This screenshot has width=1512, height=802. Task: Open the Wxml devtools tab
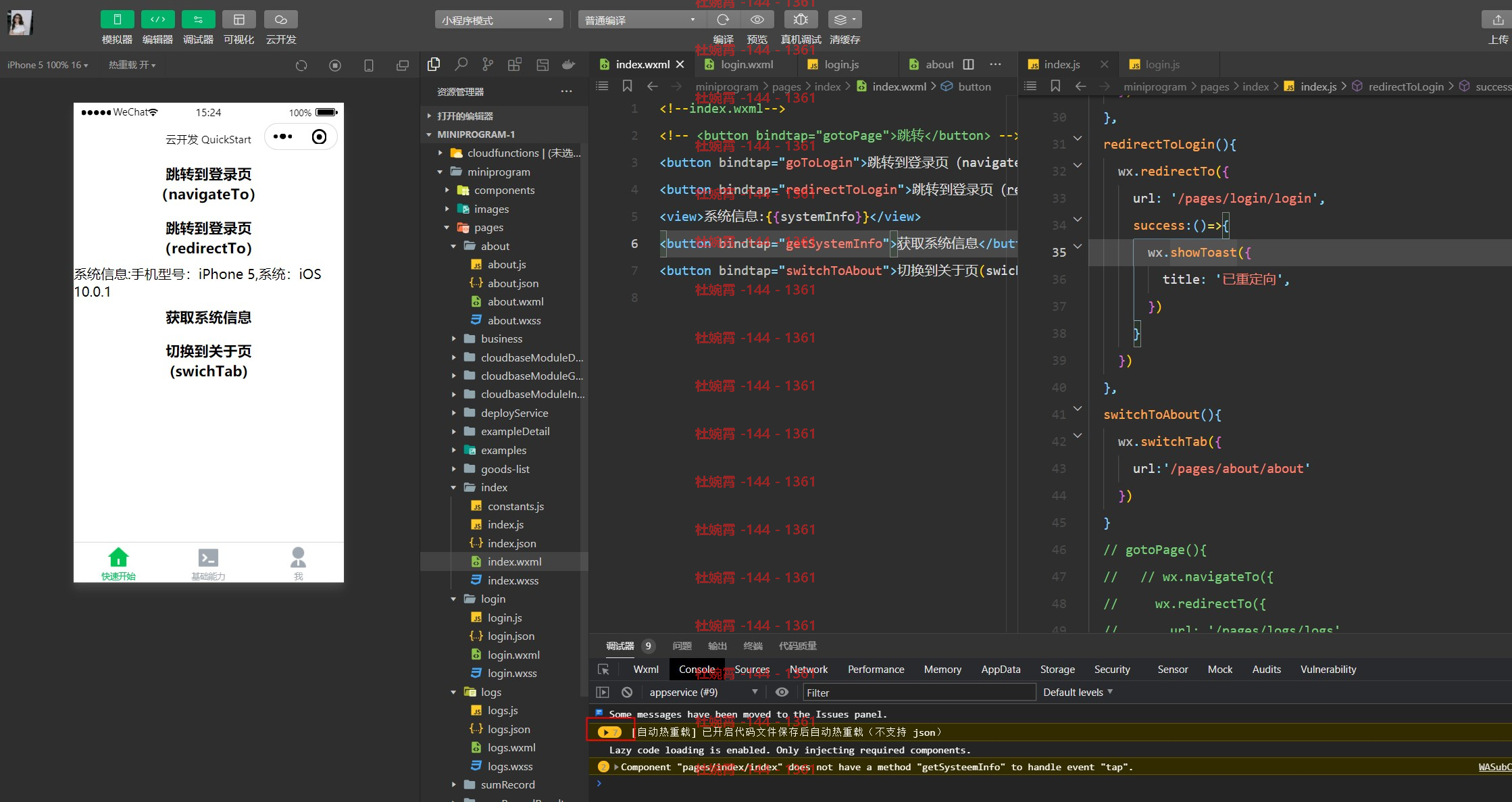click(646, 670)
